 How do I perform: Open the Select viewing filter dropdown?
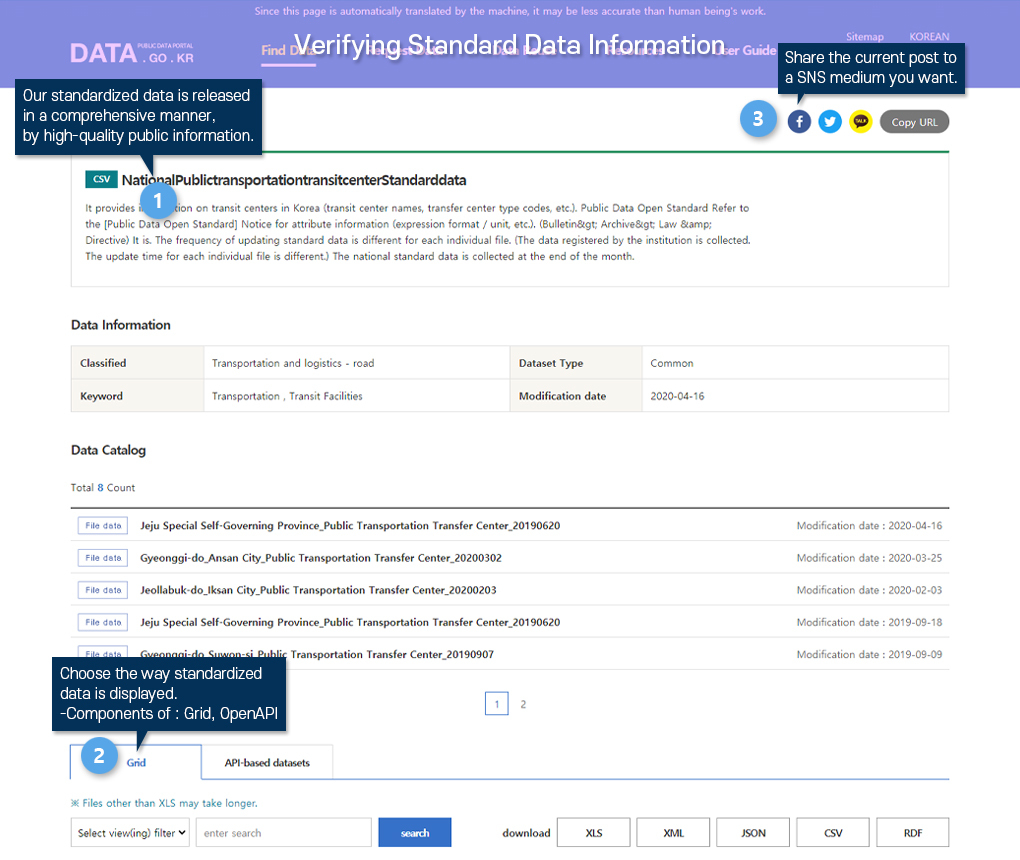(130, 833)
